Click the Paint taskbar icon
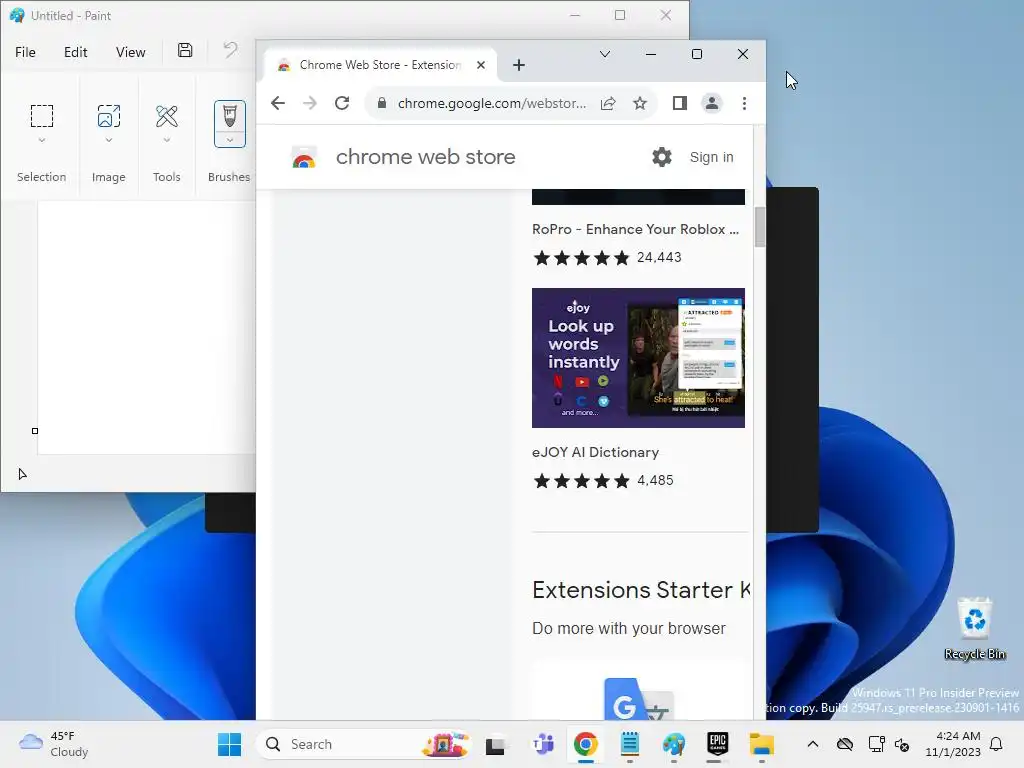 (x=673, y=744)
